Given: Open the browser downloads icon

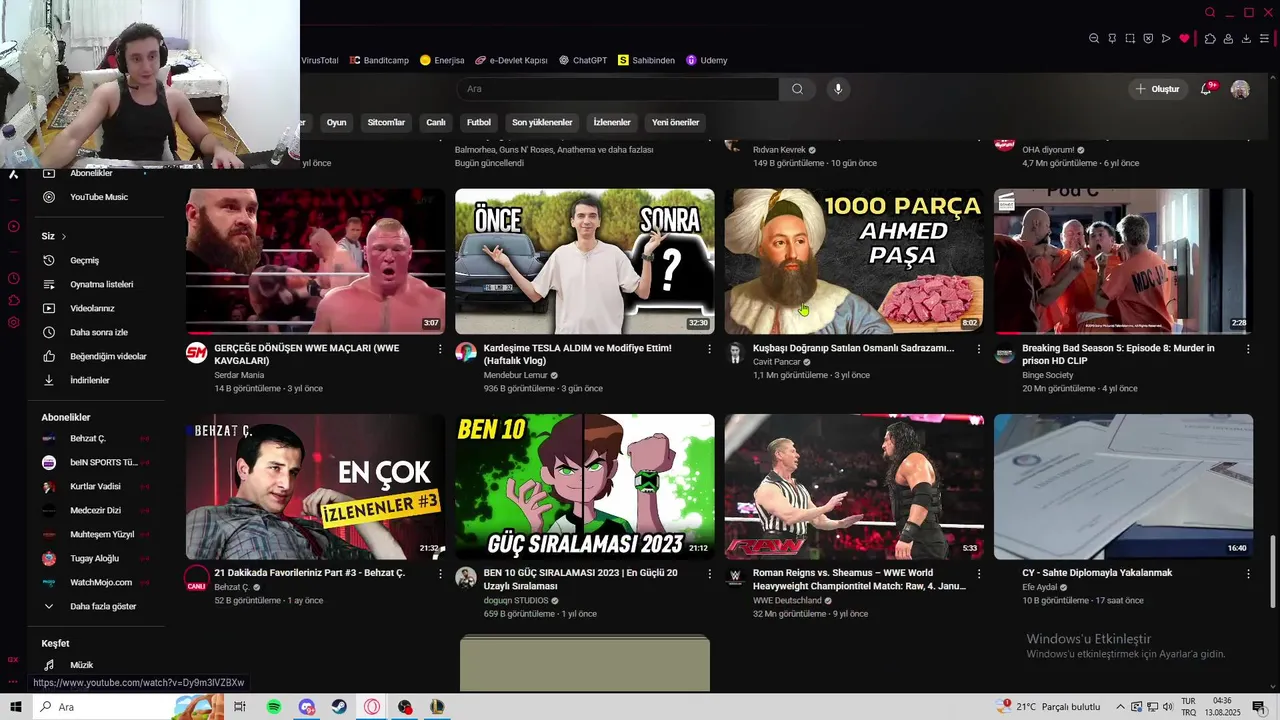Looking at the screenshot, I should click(1246, 38).
